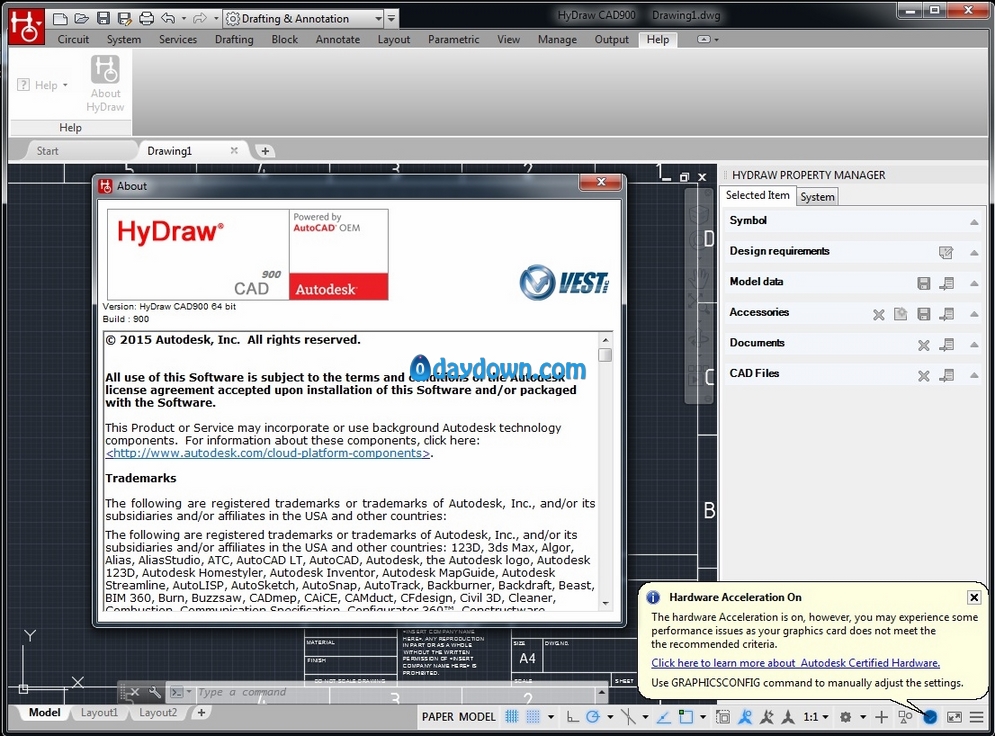Screen dimensions: 995x736
Task: Remove document using X in Documents row
Action: point(924,345)
